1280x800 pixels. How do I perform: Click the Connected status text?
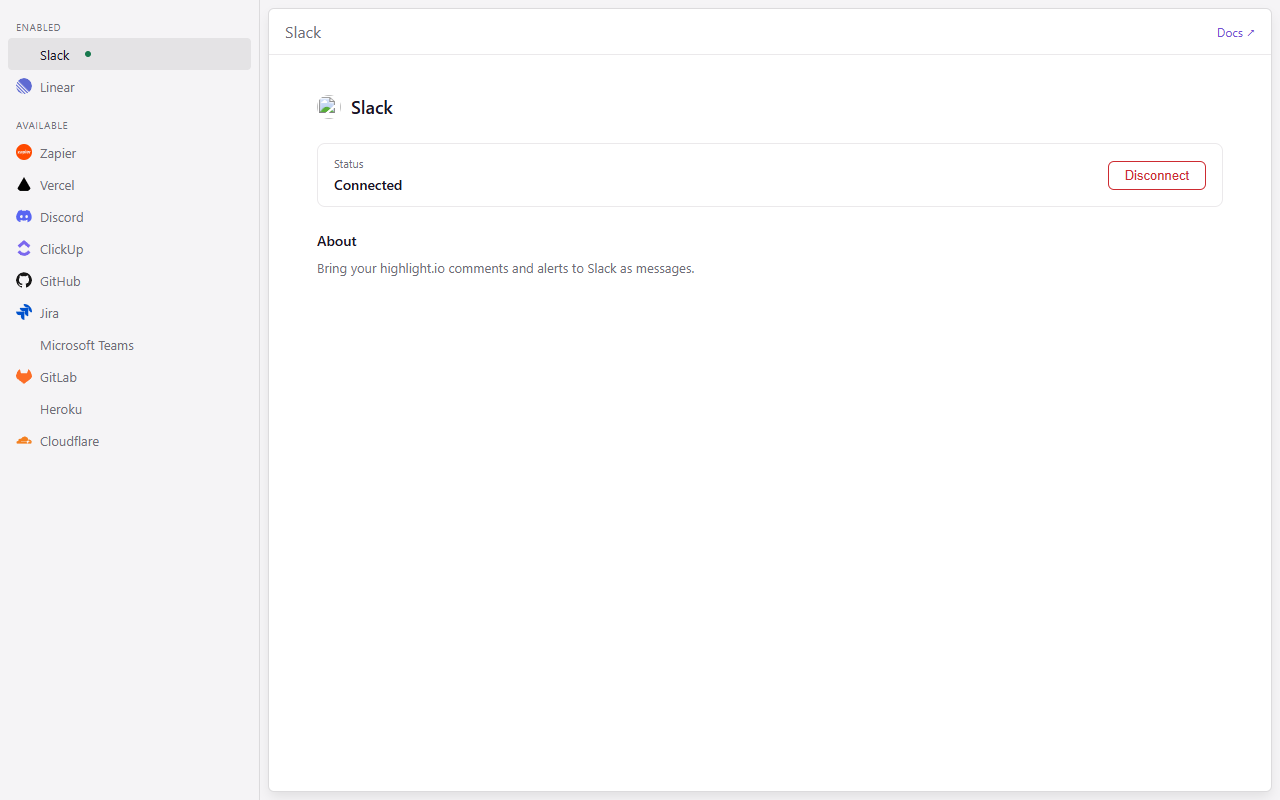(x=368, y=185)
